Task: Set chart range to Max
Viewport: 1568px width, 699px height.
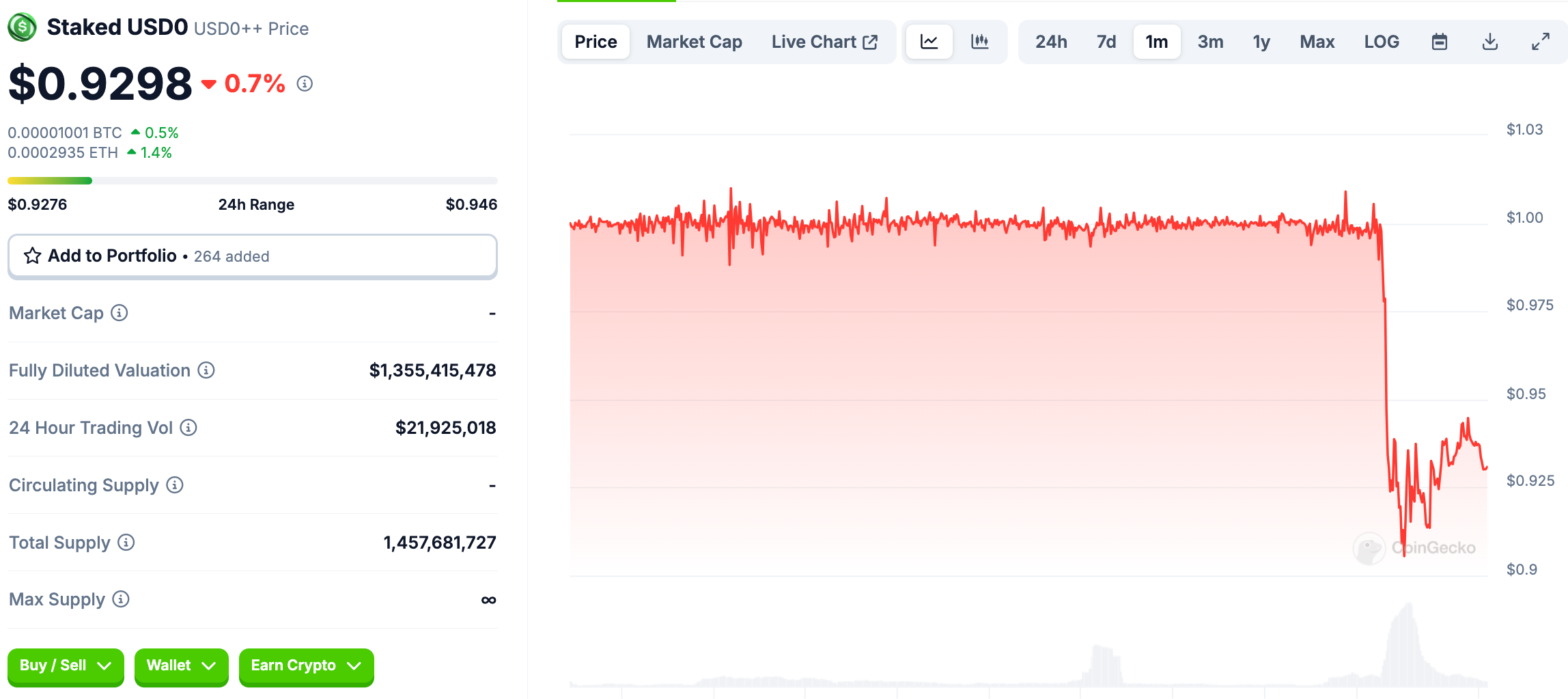Action: tap(1317, 42)
